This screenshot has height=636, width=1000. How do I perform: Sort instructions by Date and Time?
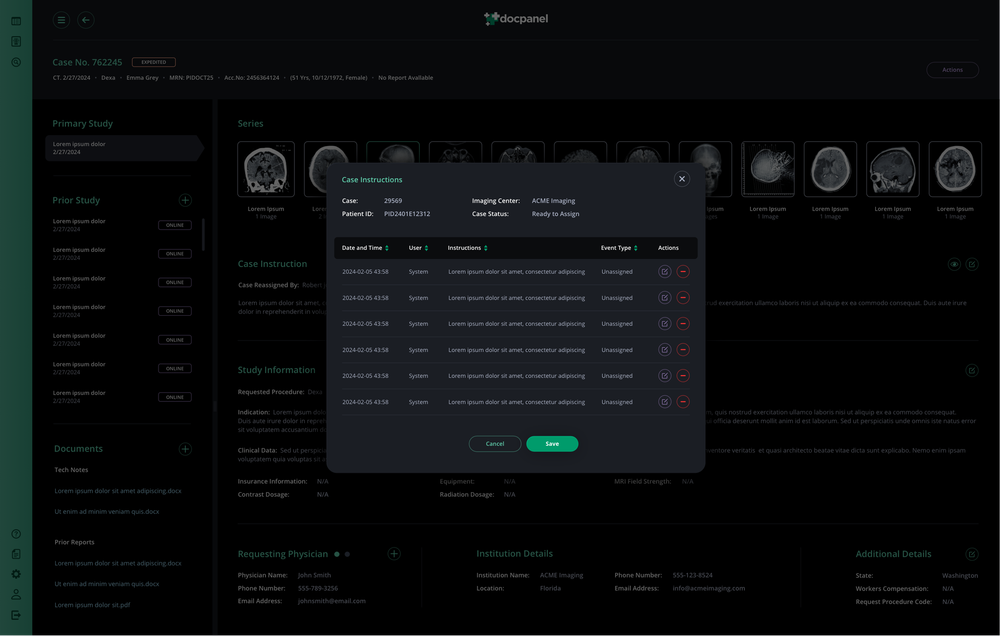click(385, 247)
